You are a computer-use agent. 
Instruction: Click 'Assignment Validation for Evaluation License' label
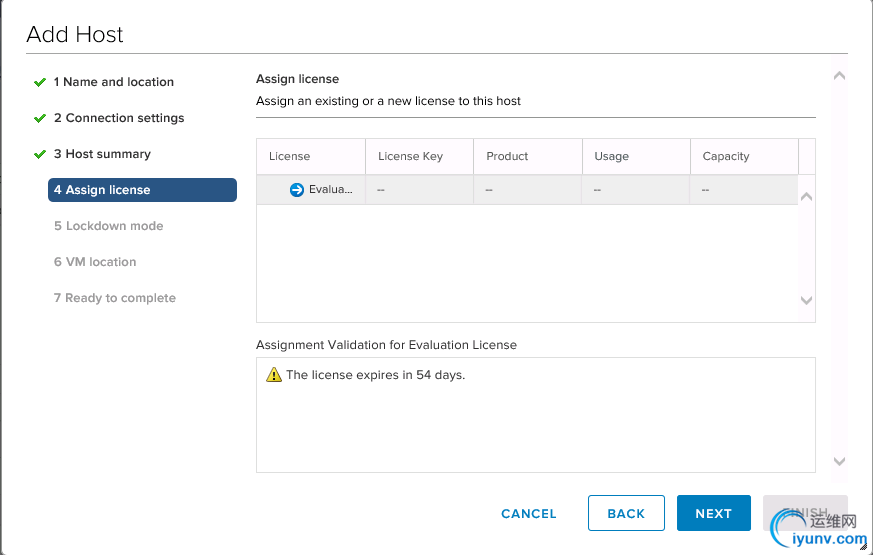coord(386,345)
